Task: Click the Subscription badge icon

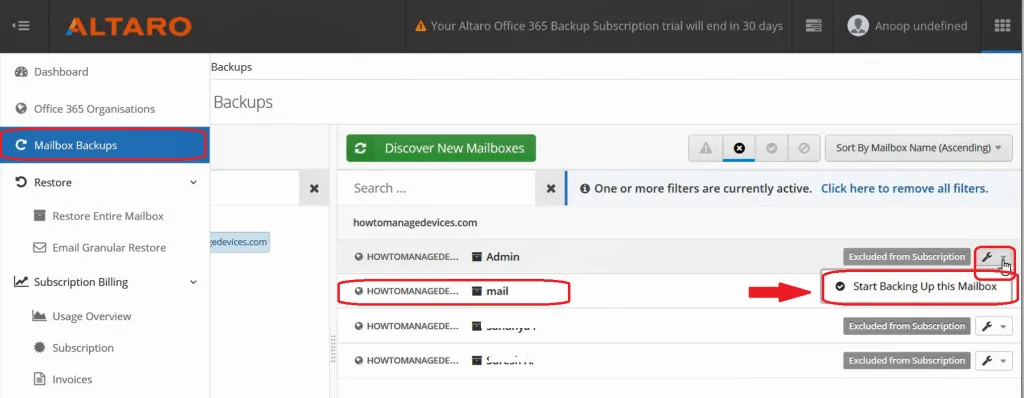Action: coord(40,348)
